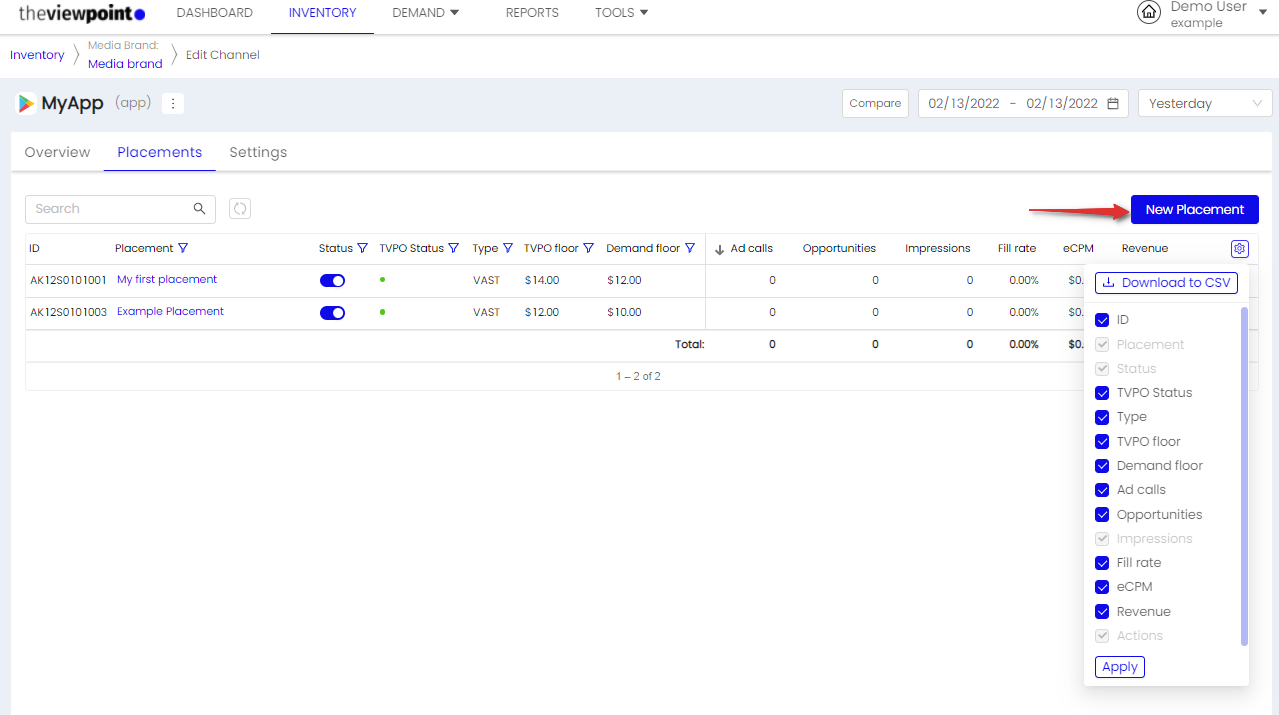Click the end date 02/13/2022 field
Image resolution: width=1279 pixels, height=715 pixels.
click(x=1062, y=103)
